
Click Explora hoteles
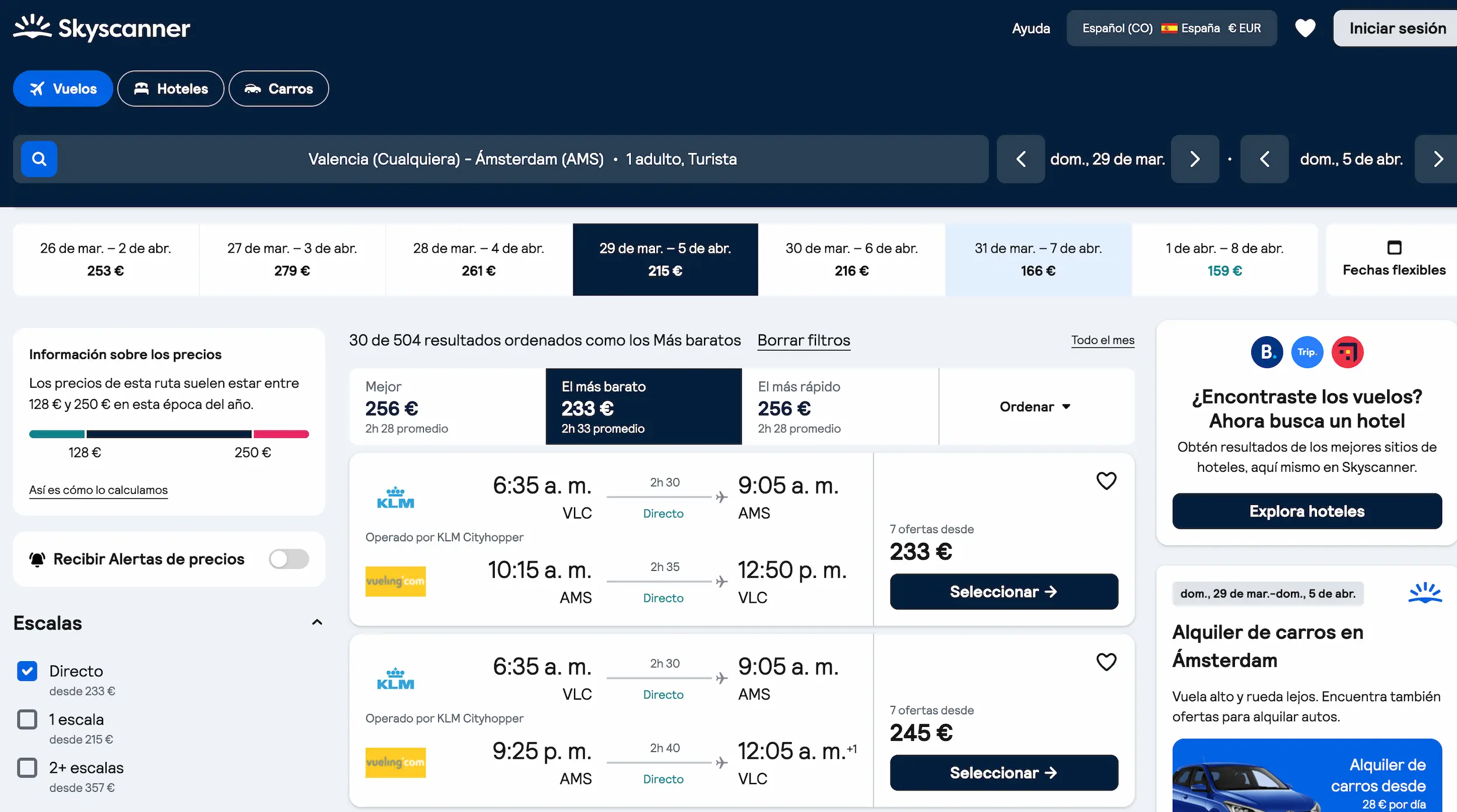[x=1307, y=511]
